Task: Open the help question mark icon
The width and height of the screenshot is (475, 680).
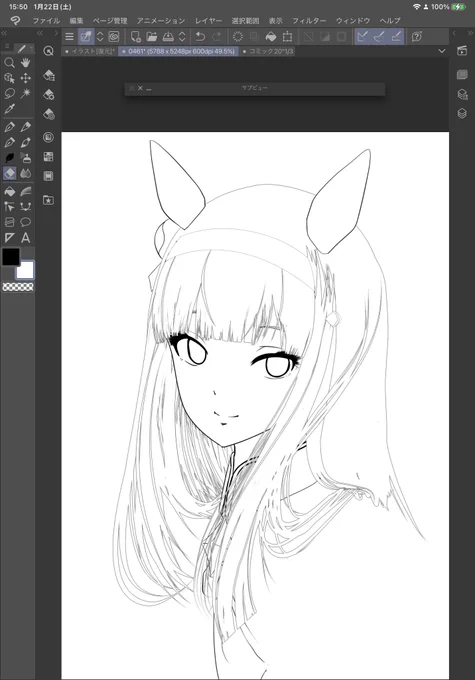Action: tap(416, 36)
